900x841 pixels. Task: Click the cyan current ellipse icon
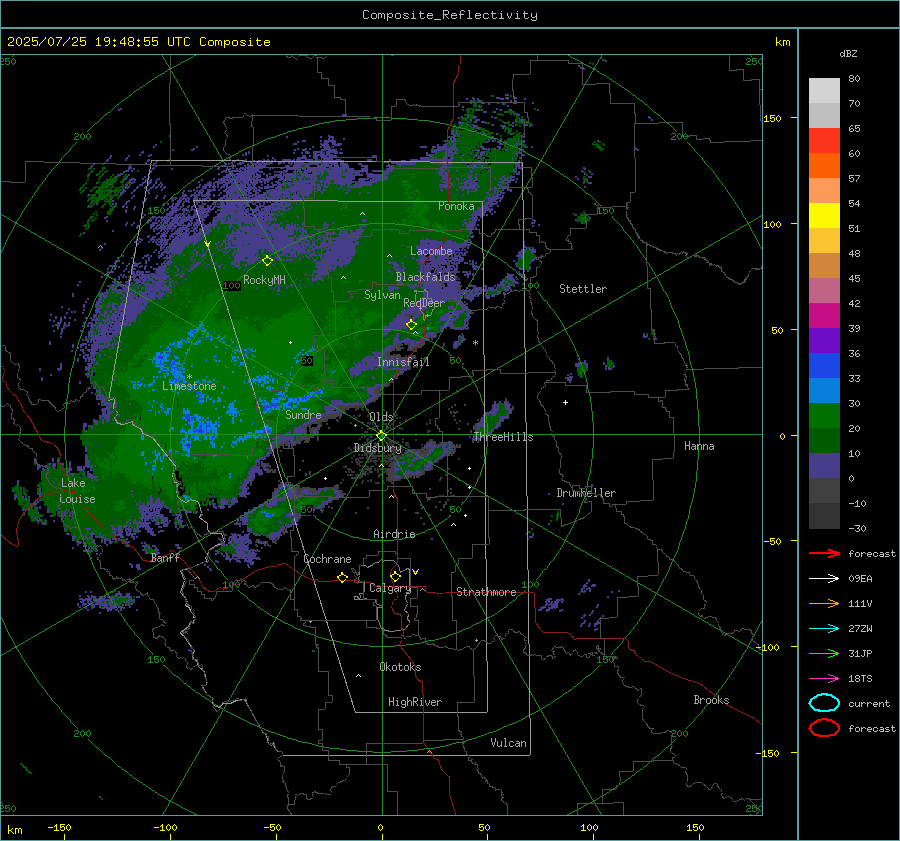(824, 703)
